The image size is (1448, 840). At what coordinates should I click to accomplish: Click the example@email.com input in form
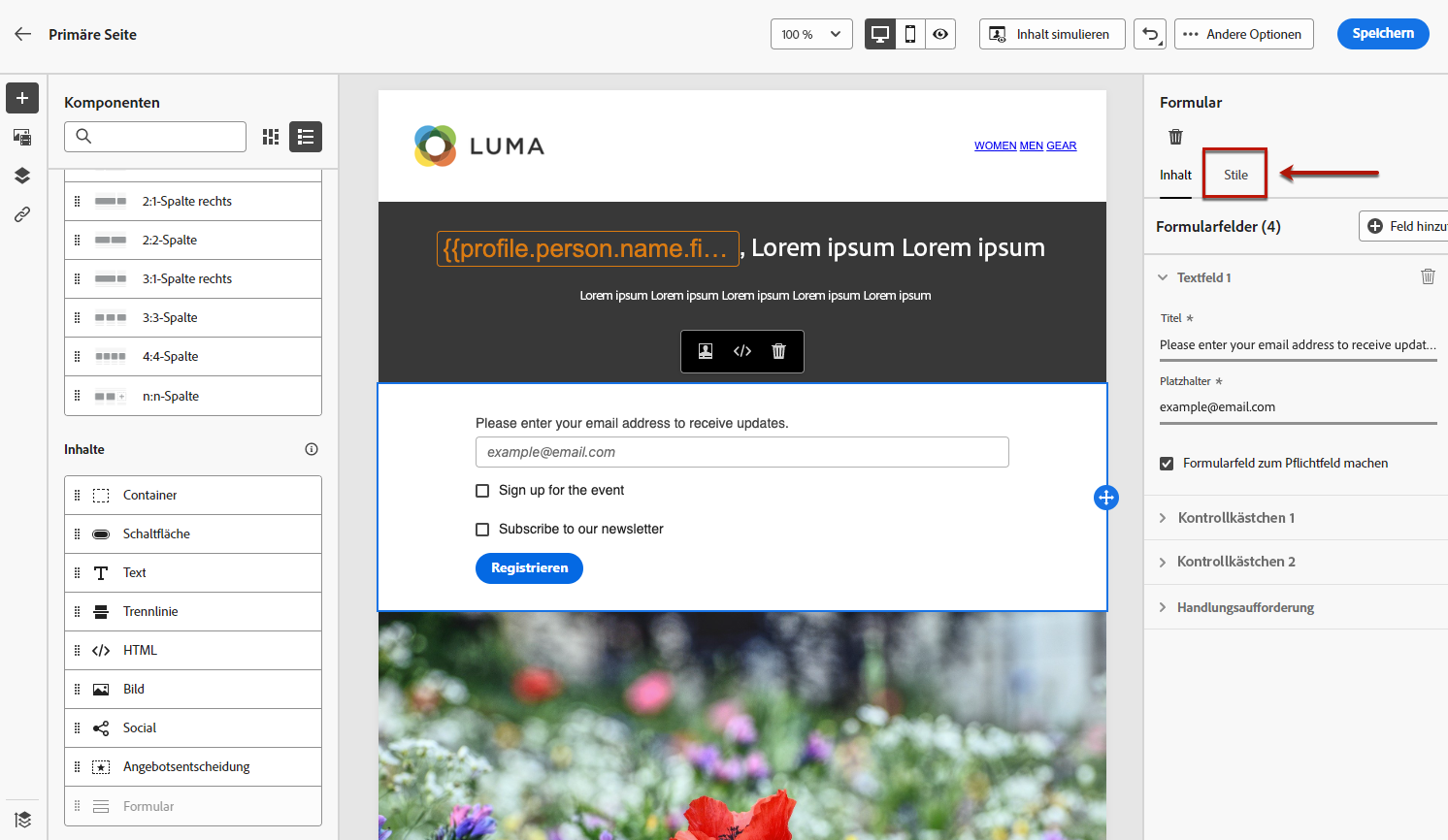pos(742,452)
